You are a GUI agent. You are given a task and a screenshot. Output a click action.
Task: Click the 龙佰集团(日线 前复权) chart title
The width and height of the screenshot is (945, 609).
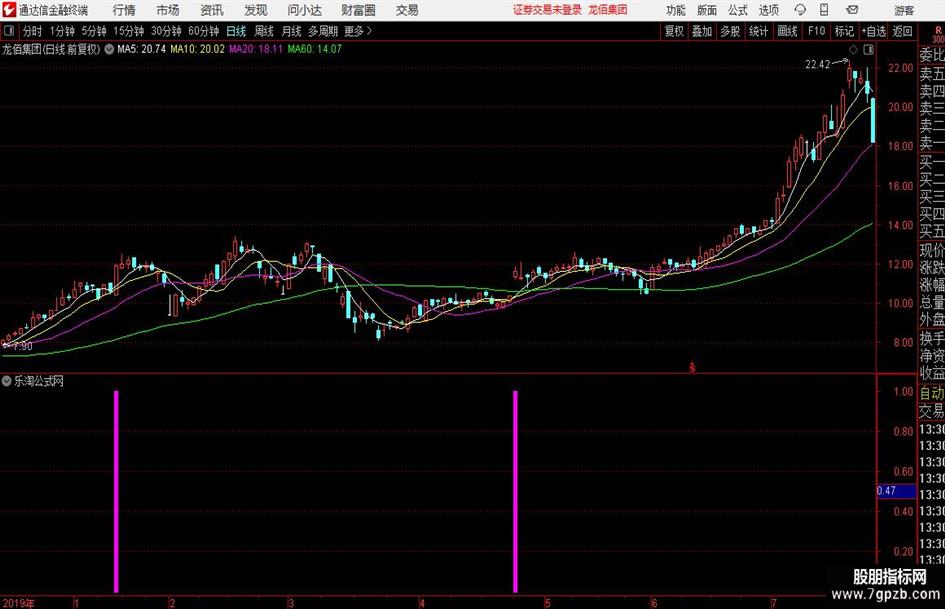click(51, 49)
